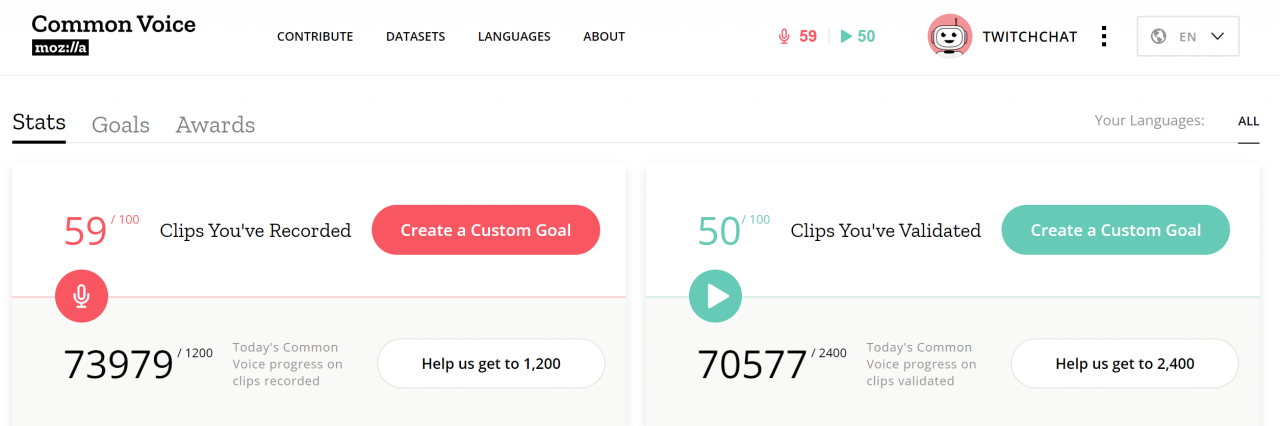Click Help us get to 1,200
Image resolution: width=1280 pixels, height=426 pixels.
tap(491, 364)
